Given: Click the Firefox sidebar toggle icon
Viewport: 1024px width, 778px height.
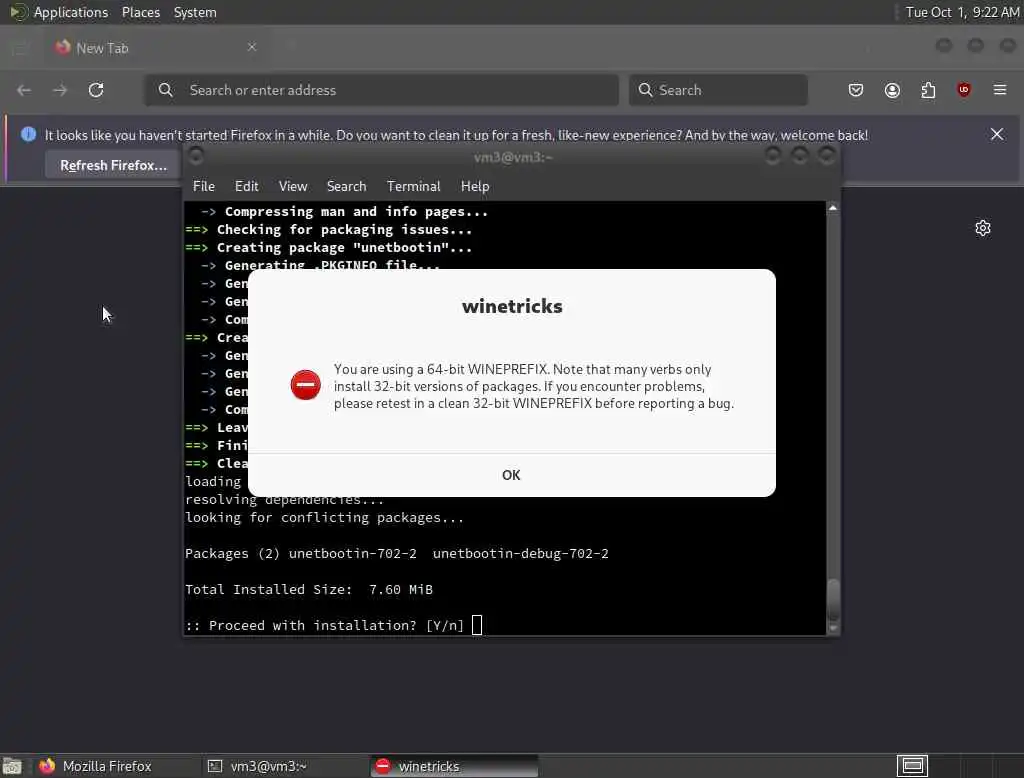Looking at the screenshot, I should tap(20, 48).
